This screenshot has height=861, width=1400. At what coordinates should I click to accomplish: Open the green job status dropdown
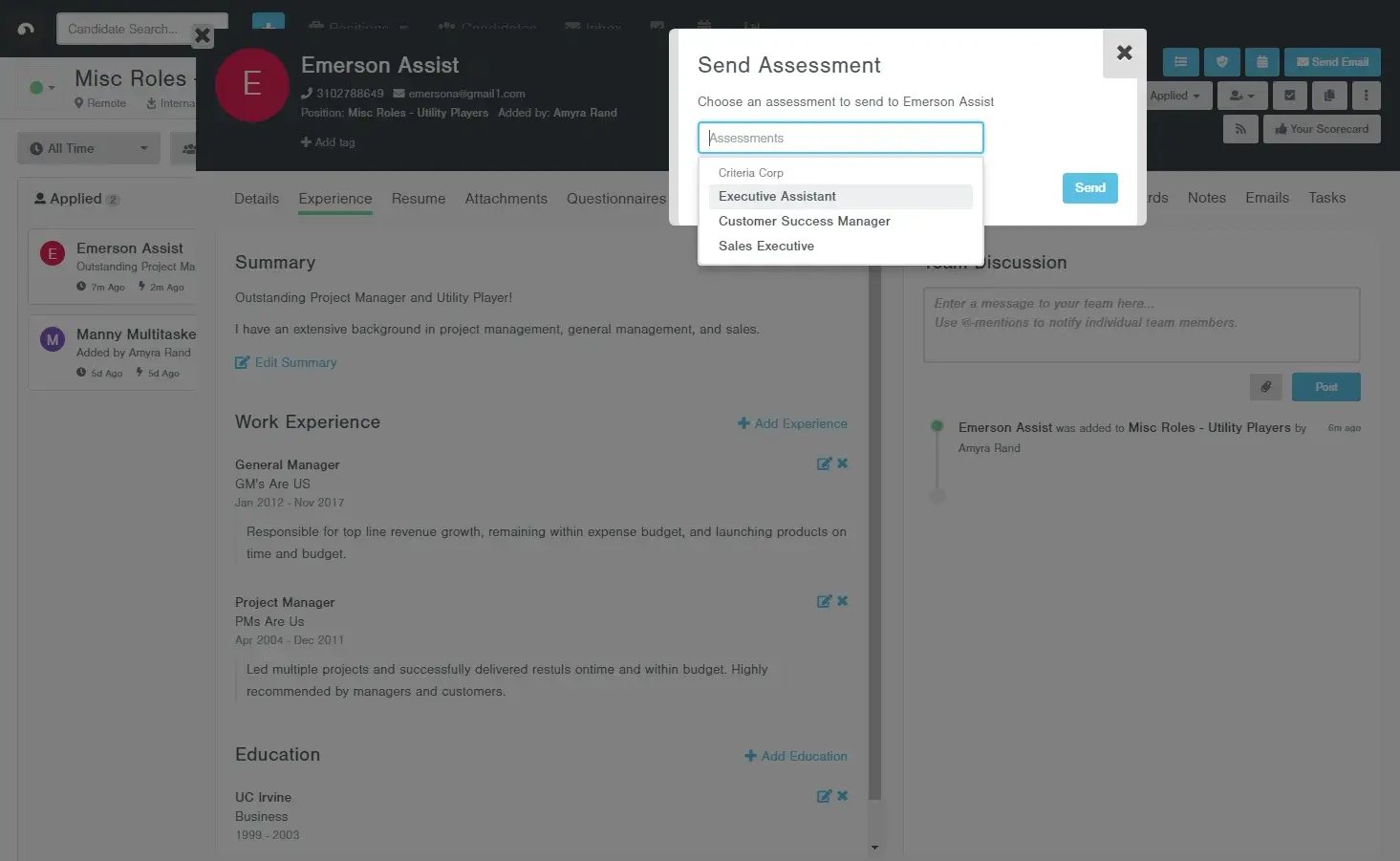[x=41, y=87]
